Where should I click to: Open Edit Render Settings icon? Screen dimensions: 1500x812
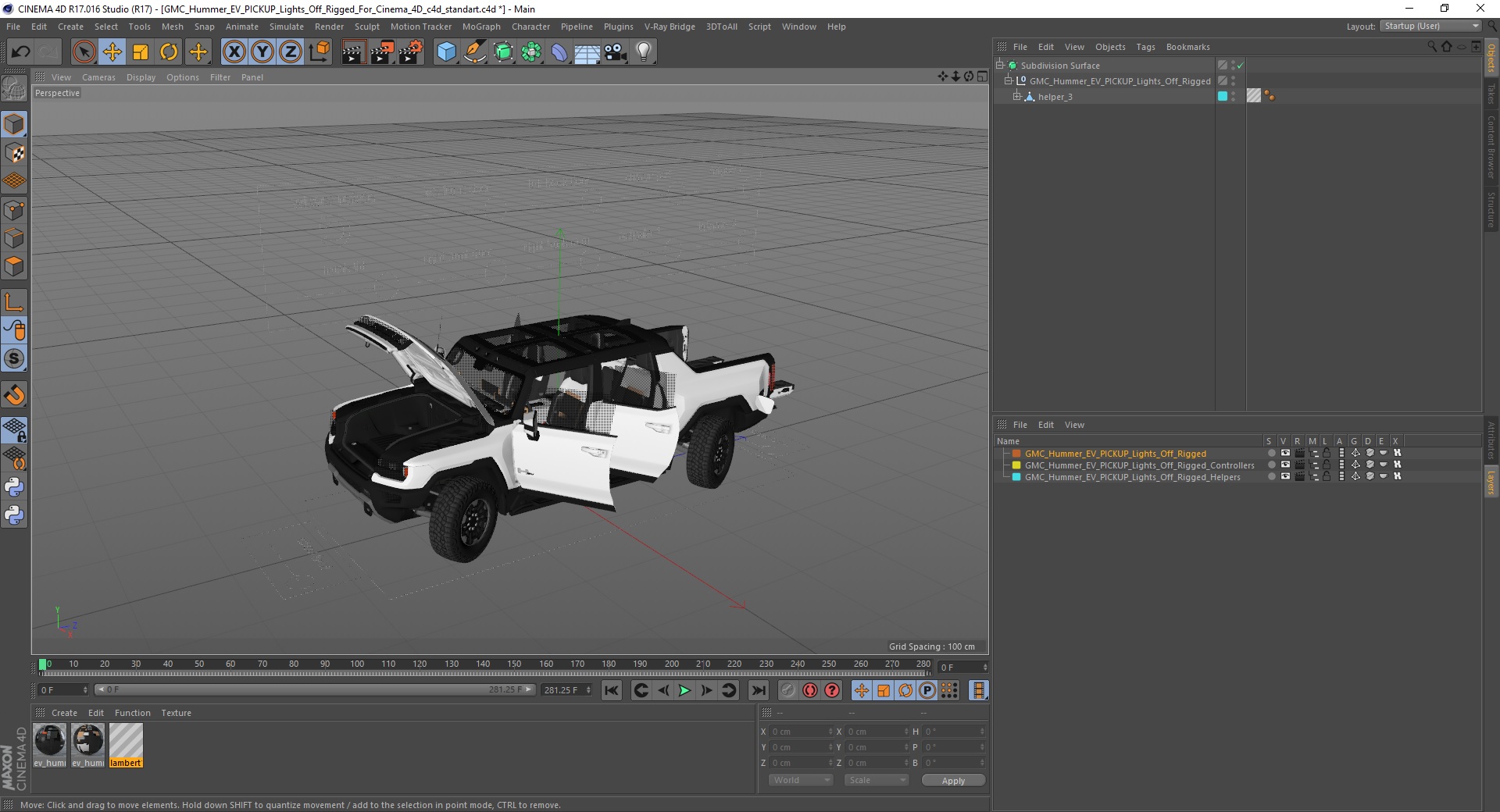(411, 52)
